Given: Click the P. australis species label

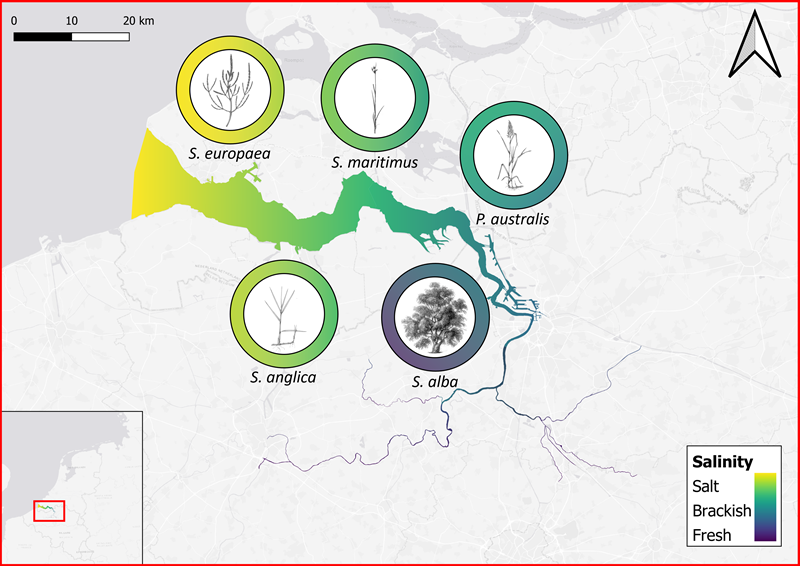Looking at the screenshot, I should pos(513,217).
